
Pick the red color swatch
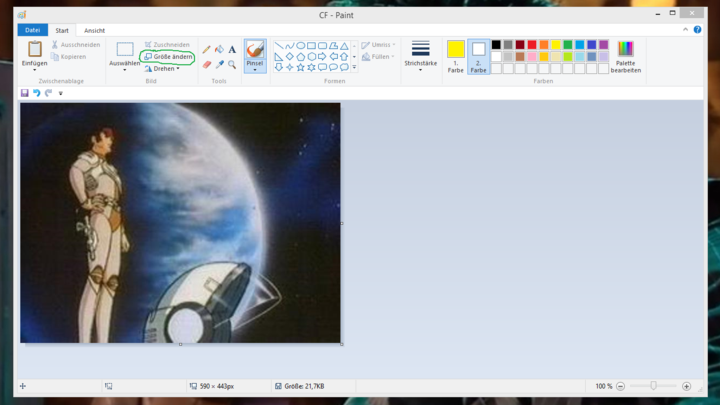click(x=532, y=45)
